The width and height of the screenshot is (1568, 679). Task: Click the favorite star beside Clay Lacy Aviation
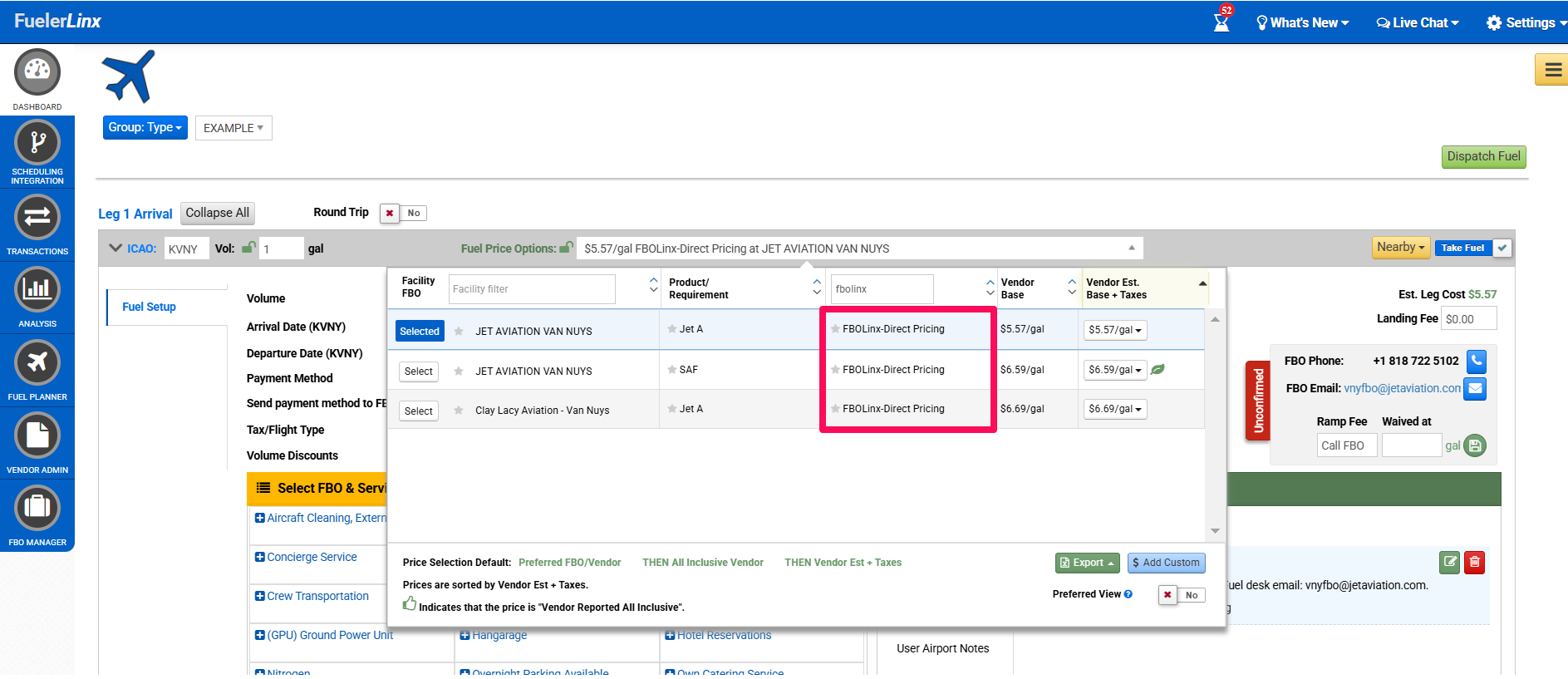pos(459,411)
